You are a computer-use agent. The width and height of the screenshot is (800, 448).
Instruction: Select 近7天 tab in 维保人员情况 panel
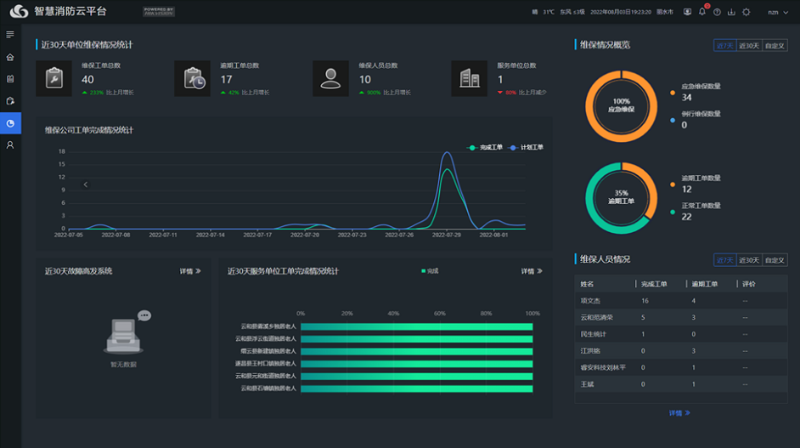(724, 260)
